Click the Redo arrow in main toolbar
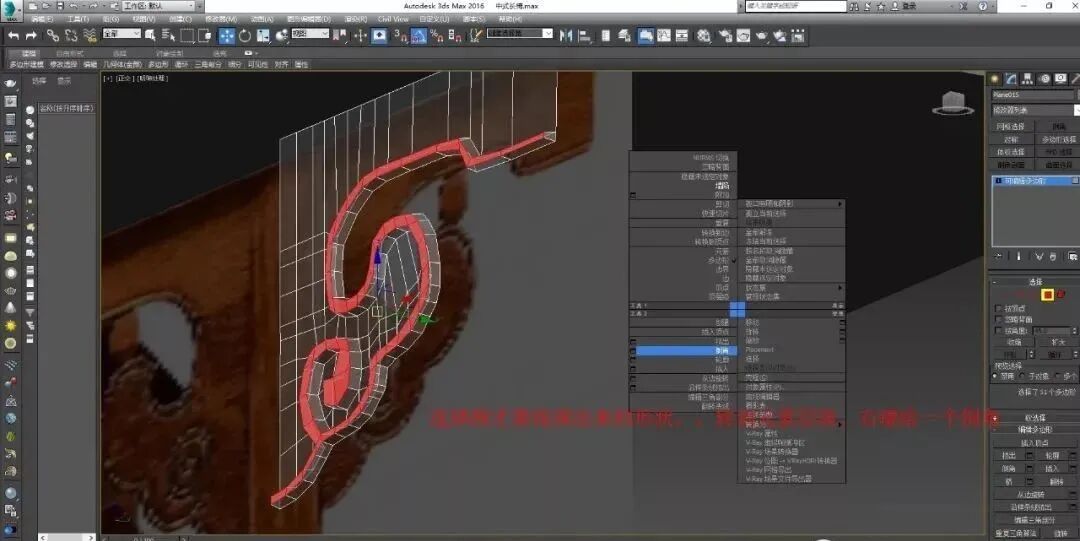Screen dimensions: 1080x541 tap(31, 36)
